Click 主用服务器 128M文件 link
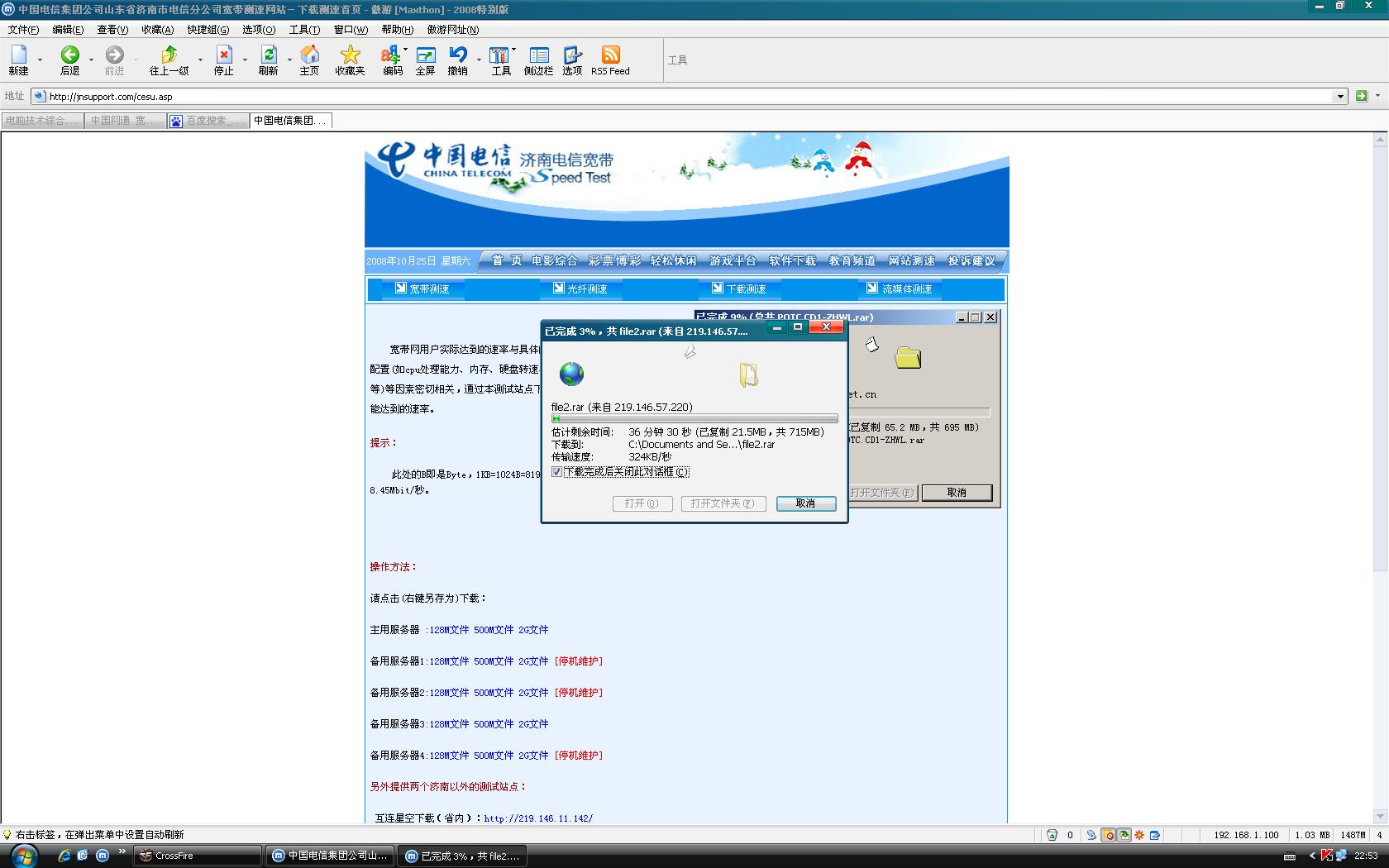The height and width of the screenshot is (868, 1389). coord(449,630)
